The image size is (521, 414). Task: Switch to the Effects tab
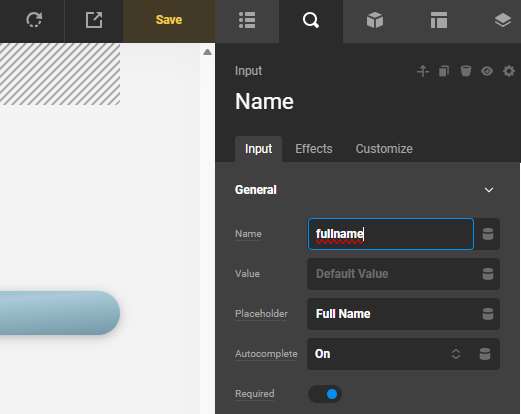(314, 149)
